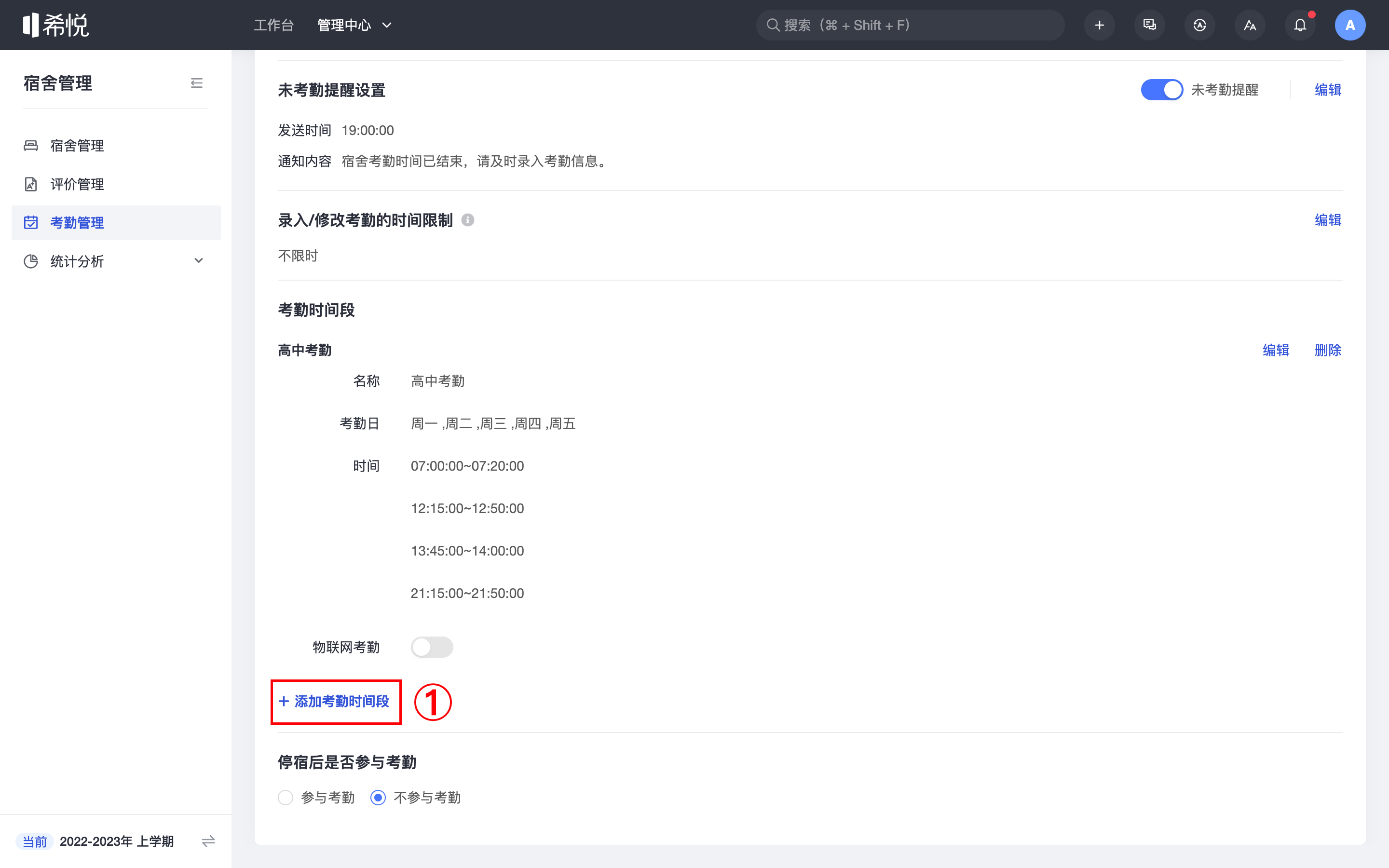Open the font size language icon

click(x=1250, y=25)
